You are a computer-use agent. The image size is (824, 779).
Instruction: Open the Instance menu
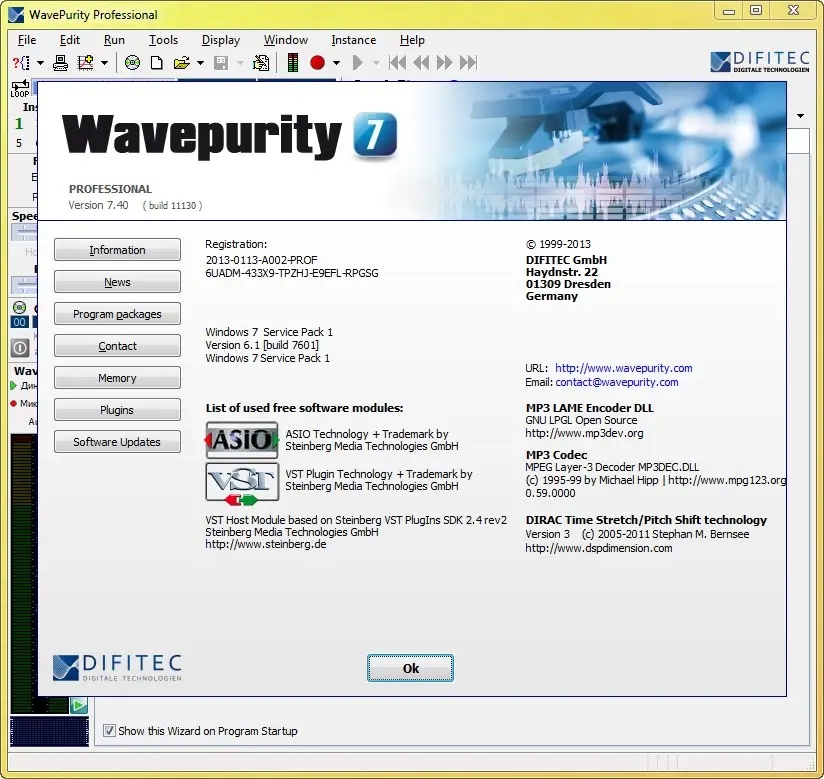point(354,40)
